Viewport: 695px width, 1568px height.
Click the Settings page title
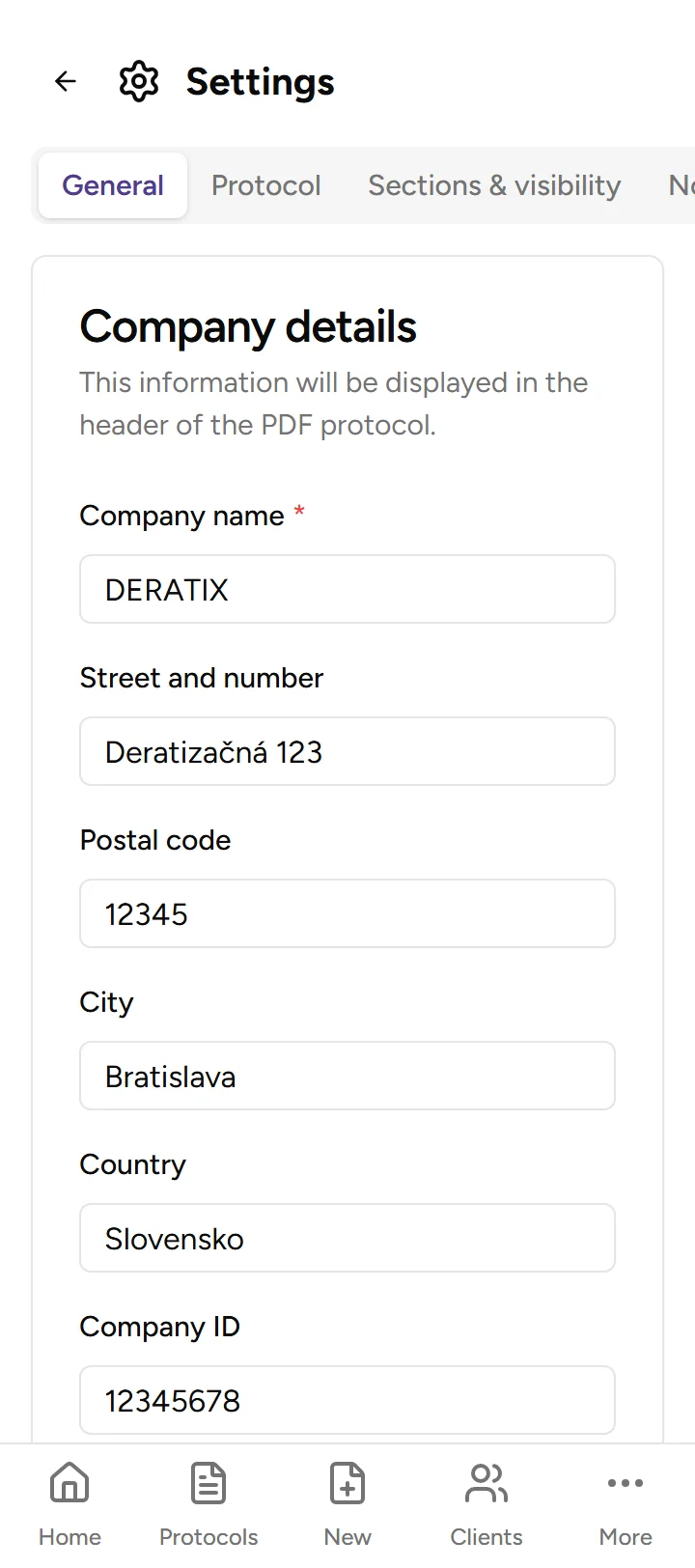pyautogui.click(x=260, y=82)
